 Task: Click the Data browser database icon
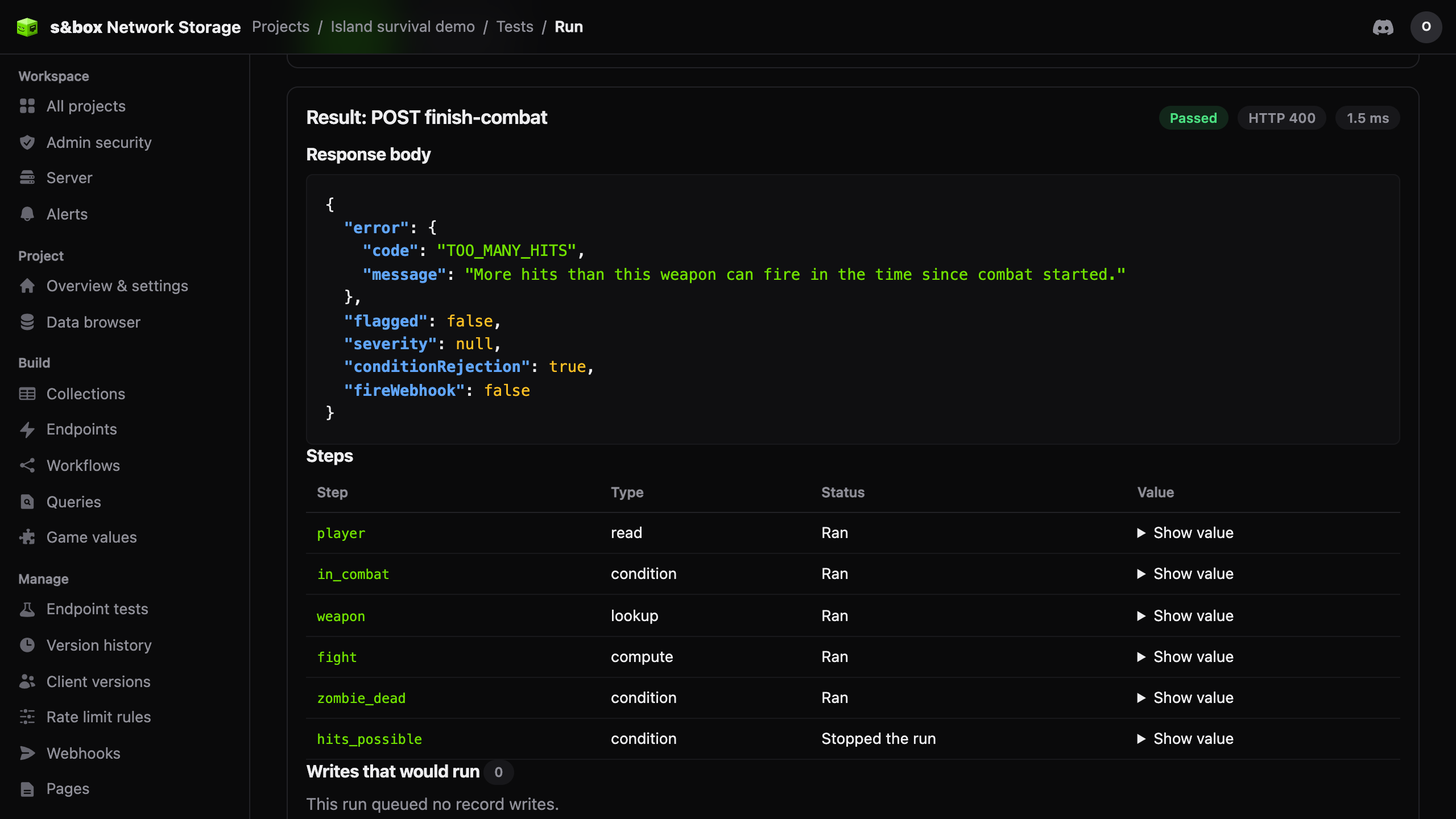click(x=27, y=322)
